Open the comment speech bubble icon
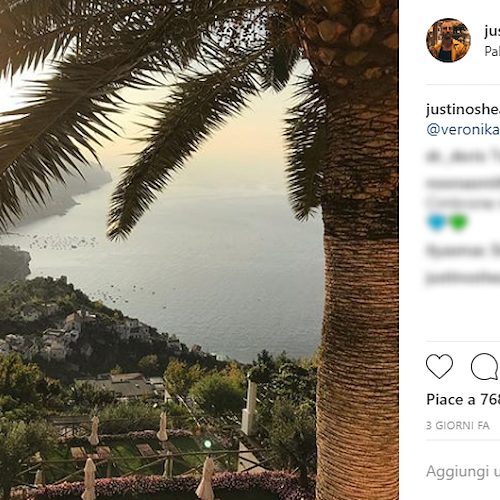500x500 pixels. (485, 366)
